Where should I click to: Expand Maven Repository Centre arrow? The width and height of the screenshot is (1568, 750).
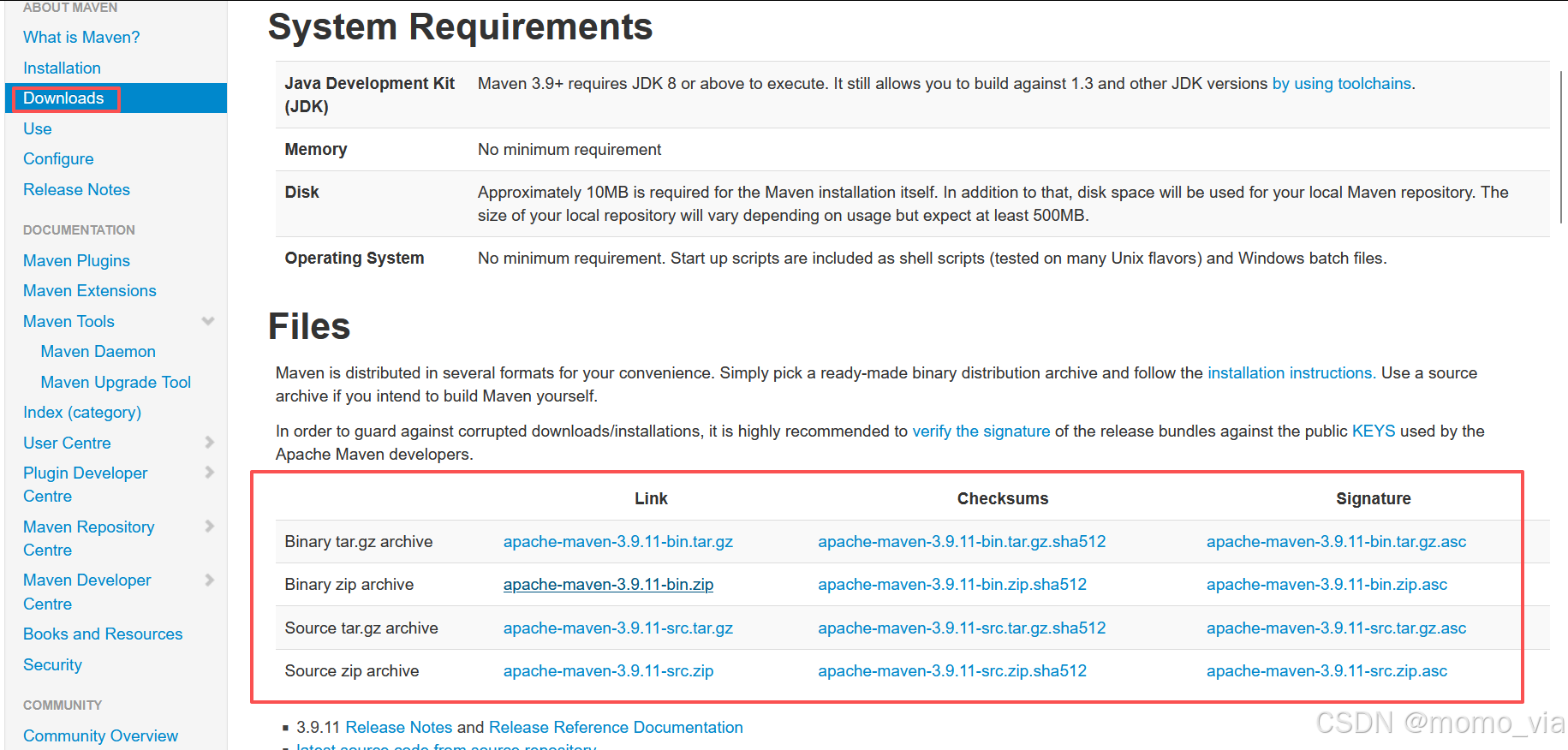210,526
